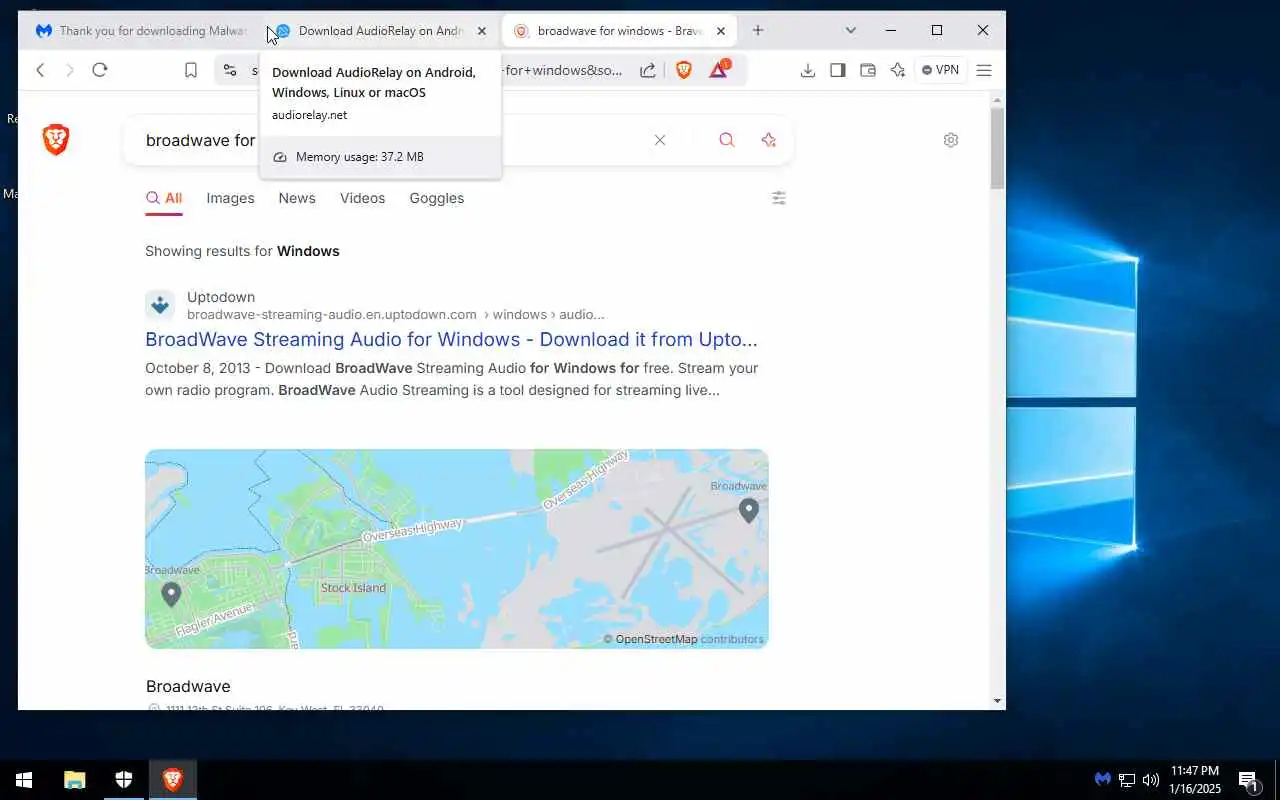Screen dimensions: 1280x800
Task: Switch to News results
Action: pyautogui.click(x=297, y=198)
